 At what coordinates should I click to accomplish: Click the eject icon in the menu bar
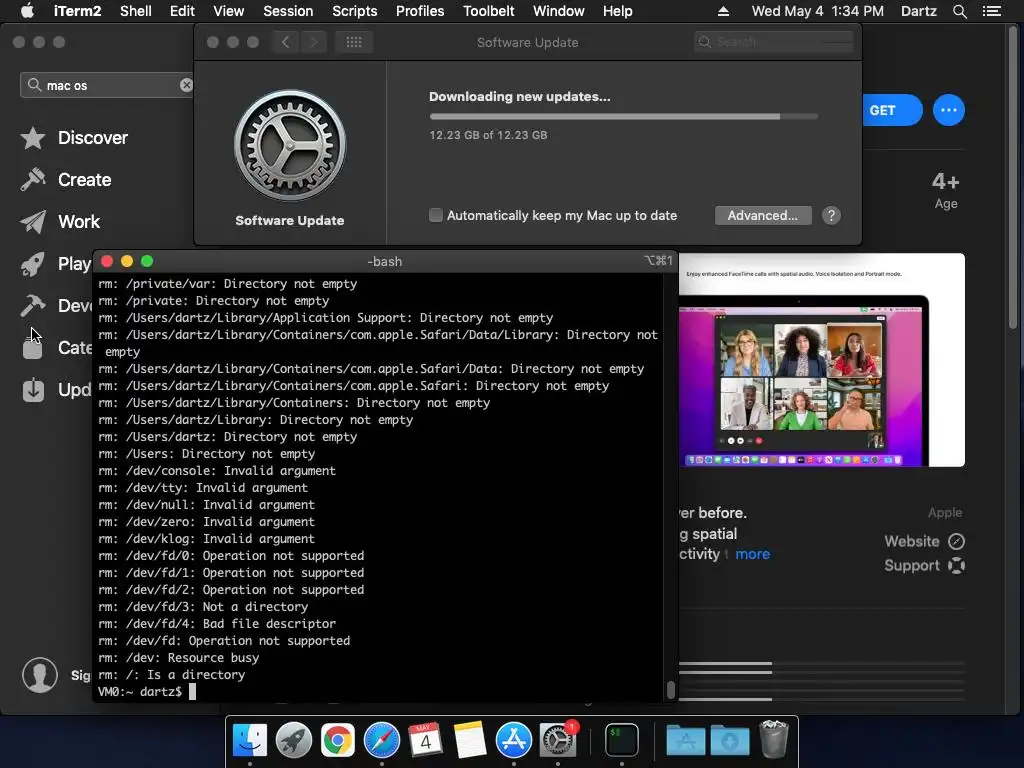[723, 11]
